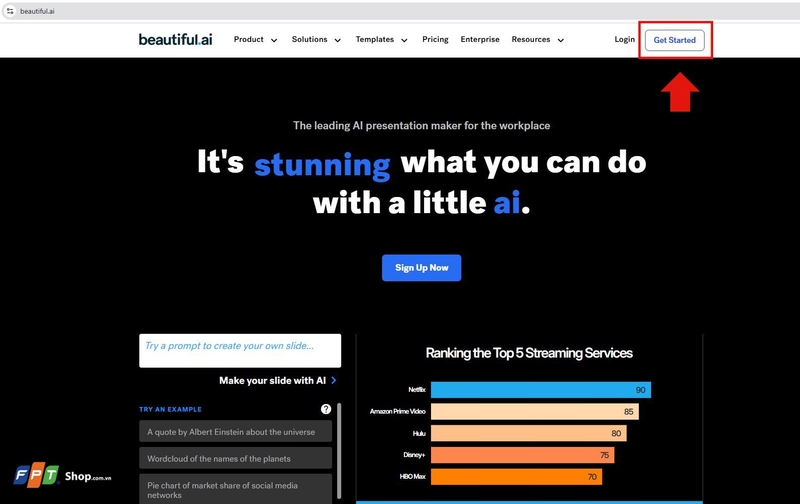Viewport: 800px width, 504px height.
Task: Open the Product menu
Action: click(248, 39)
